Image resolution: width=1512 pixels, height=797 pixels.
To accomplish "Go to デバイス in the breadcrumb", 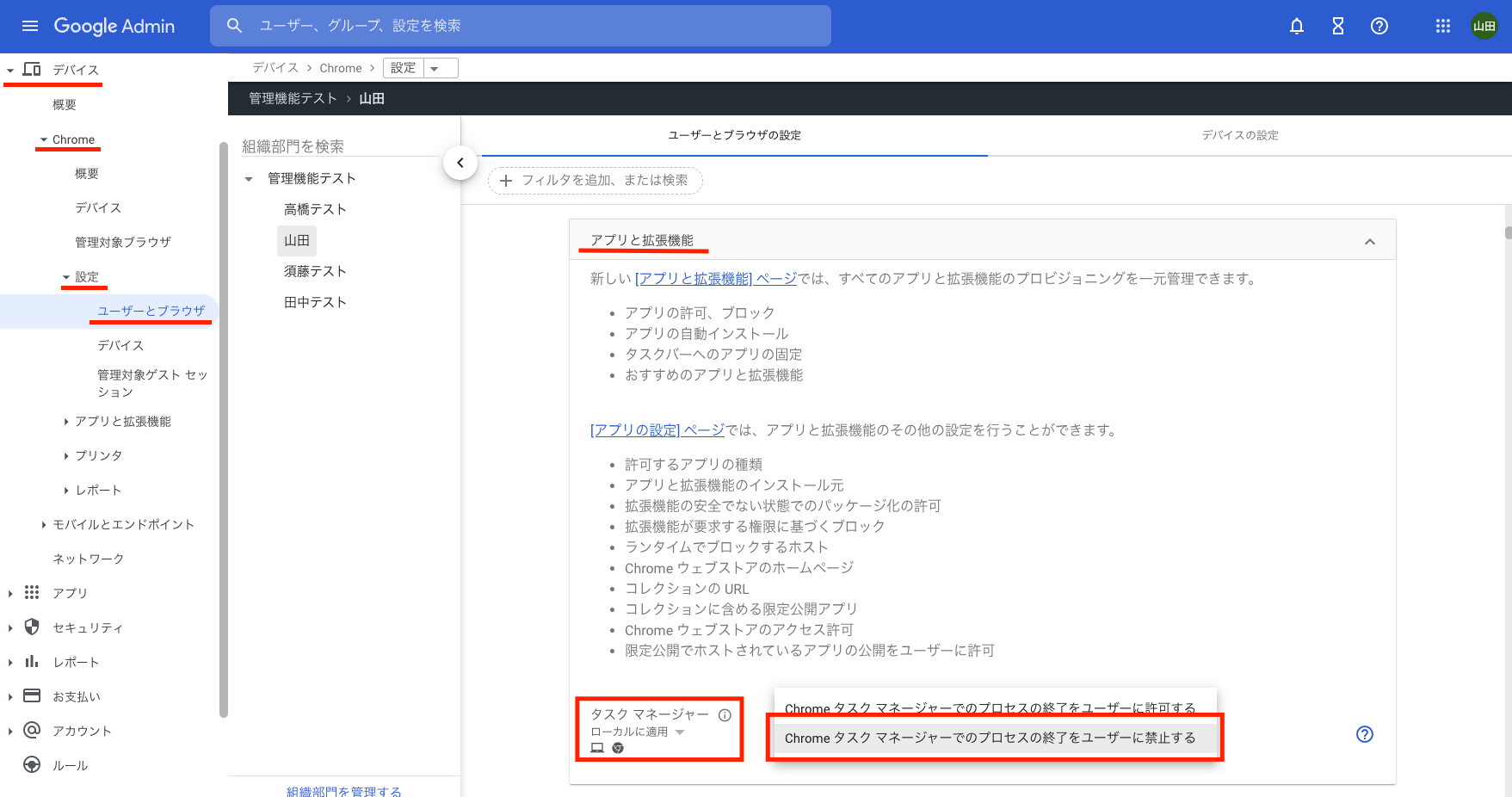I will (275, 68).
